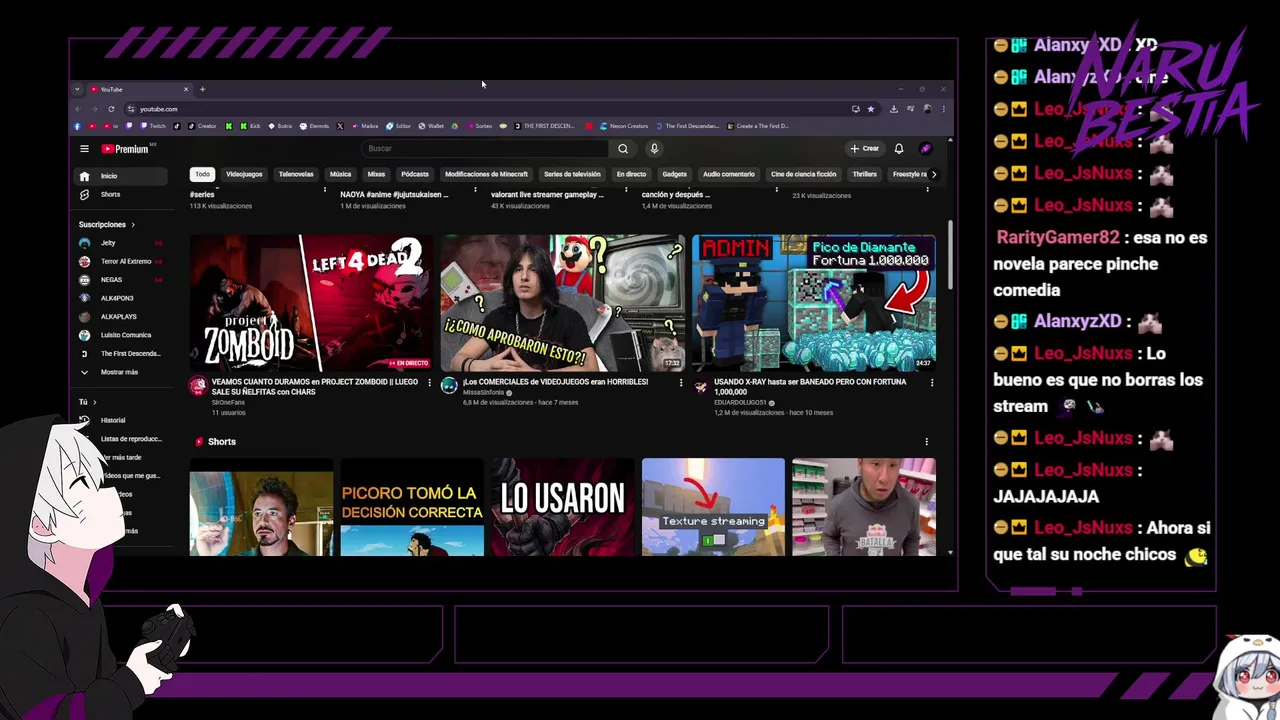Open options for videojuegos comerciales video
This screenshot has height=720, width=1280.
[x=681, y=383]
